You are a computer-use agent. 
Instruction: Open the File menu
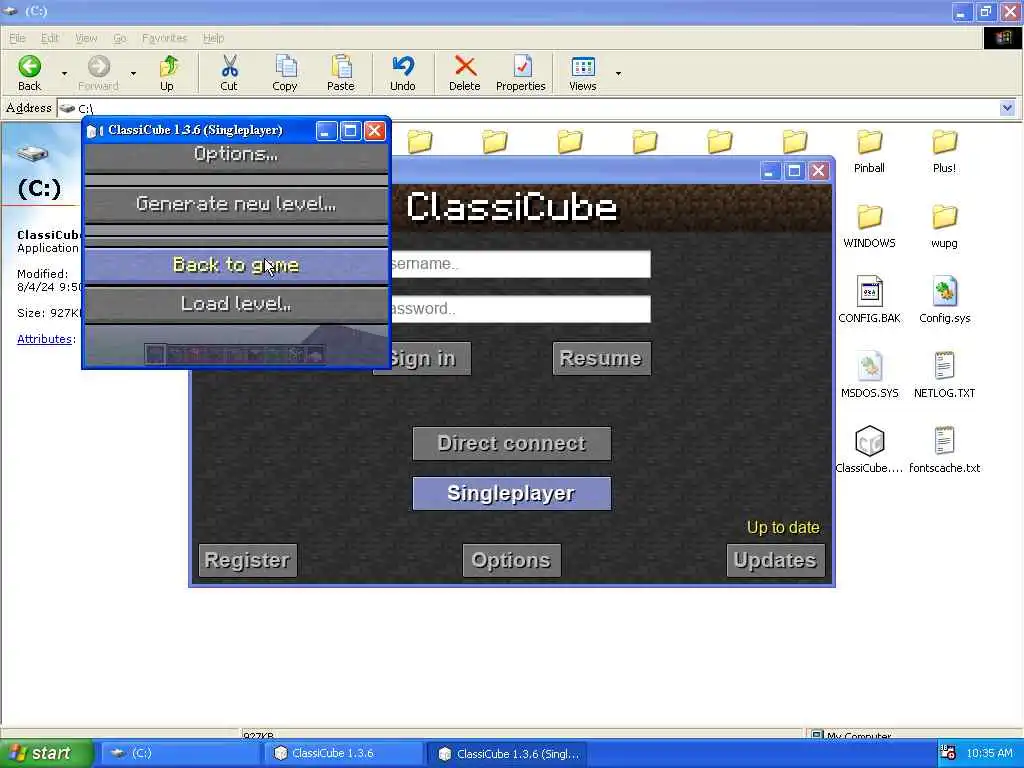pos(18,38)
